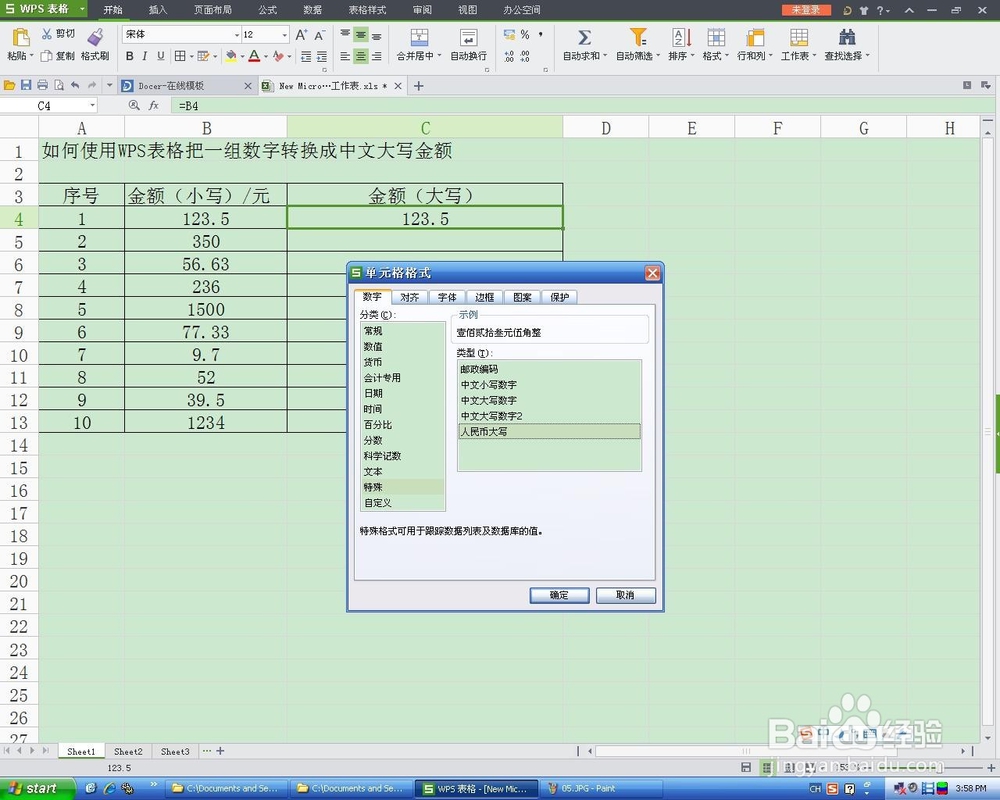The width and height of the screenshot is (1000, 800).
Task: Apply 自动筛选 AutoFilter
Action: click(635, 46)
